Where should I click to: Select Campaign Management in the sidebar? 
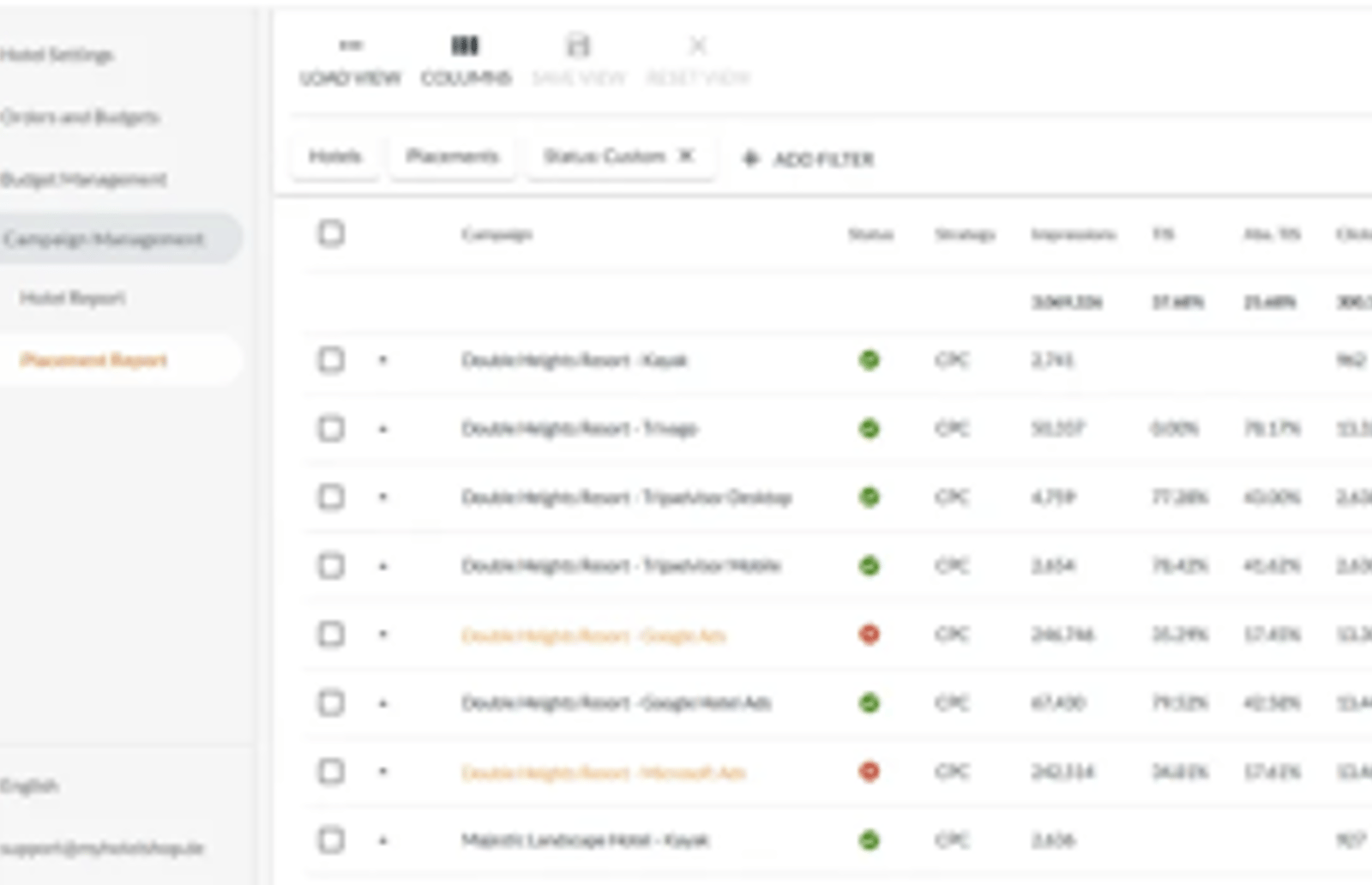120,238
